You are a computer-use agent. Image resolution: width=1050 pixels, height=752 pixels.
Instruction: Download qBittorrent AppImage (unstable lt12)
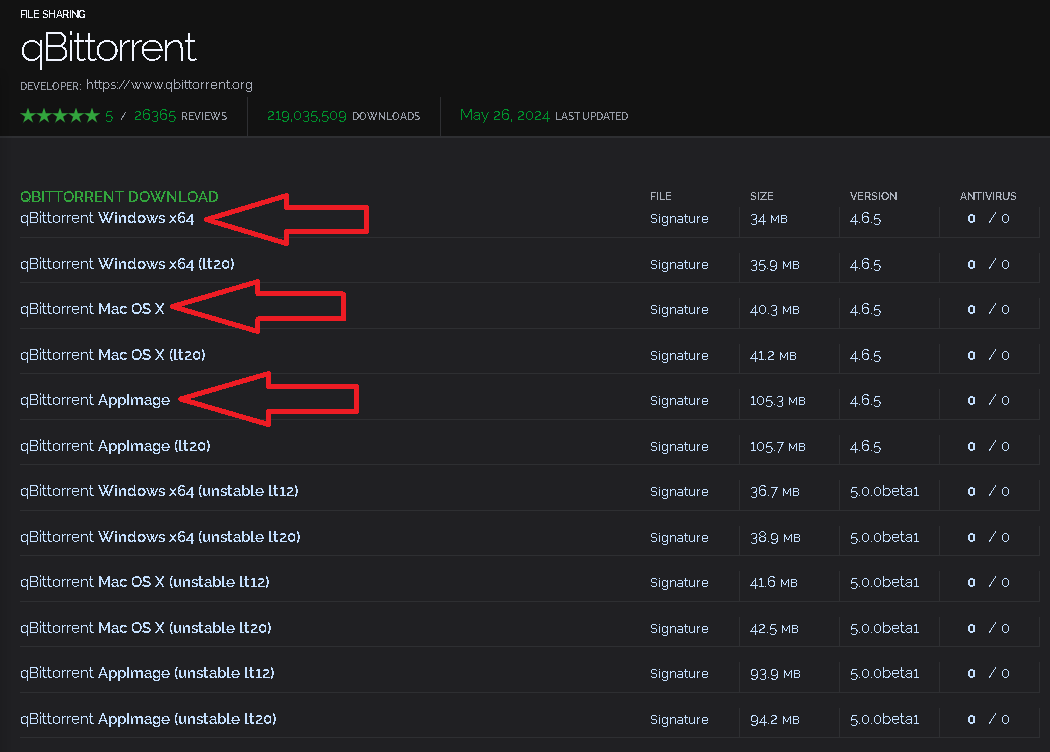[147, 673]
